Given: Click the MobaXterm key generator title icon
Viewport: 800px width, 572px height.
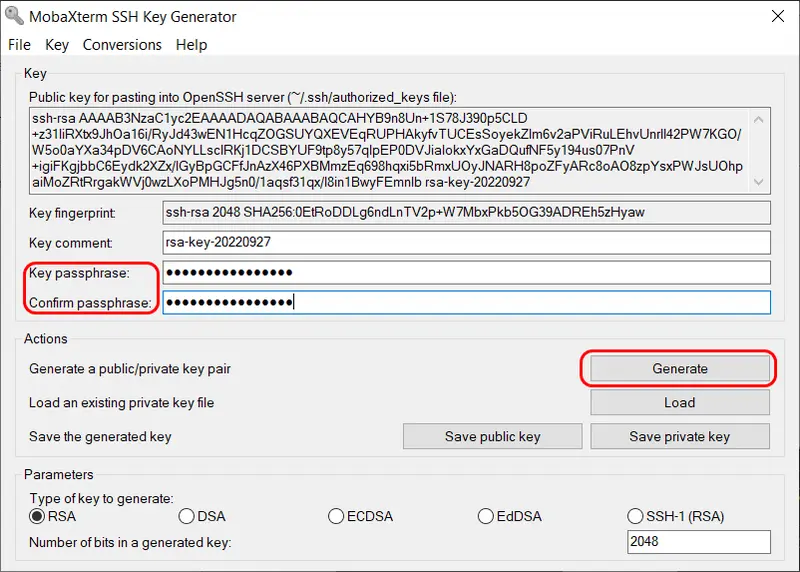Looking at the screenshot, I should (13, 16).
